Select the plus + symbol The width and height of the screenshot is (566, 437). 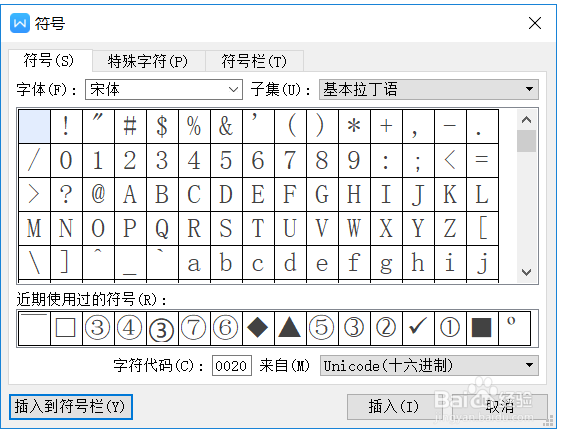pyautogui.click(x=386, y=126)
